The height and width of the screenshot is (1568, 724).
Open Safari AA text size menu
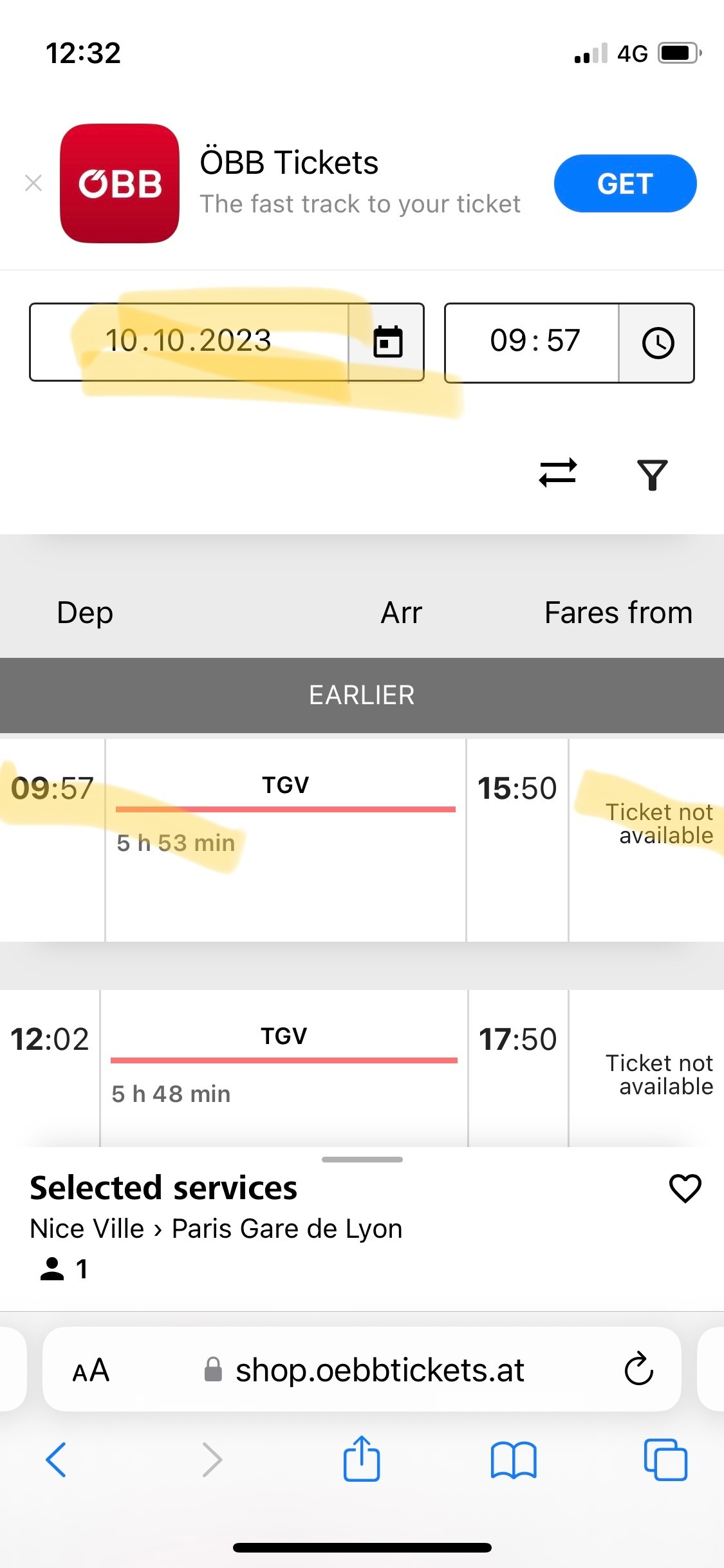pos(91,1370)
